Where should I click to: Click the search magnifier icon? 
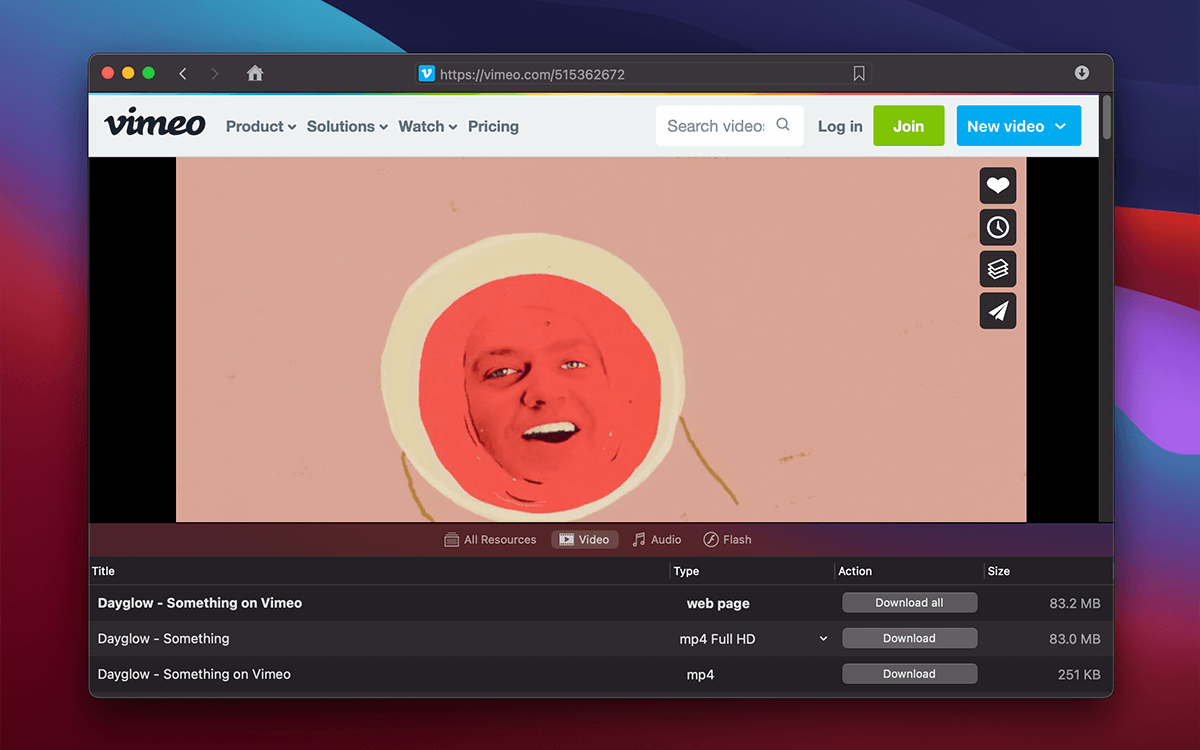[783, 125]
